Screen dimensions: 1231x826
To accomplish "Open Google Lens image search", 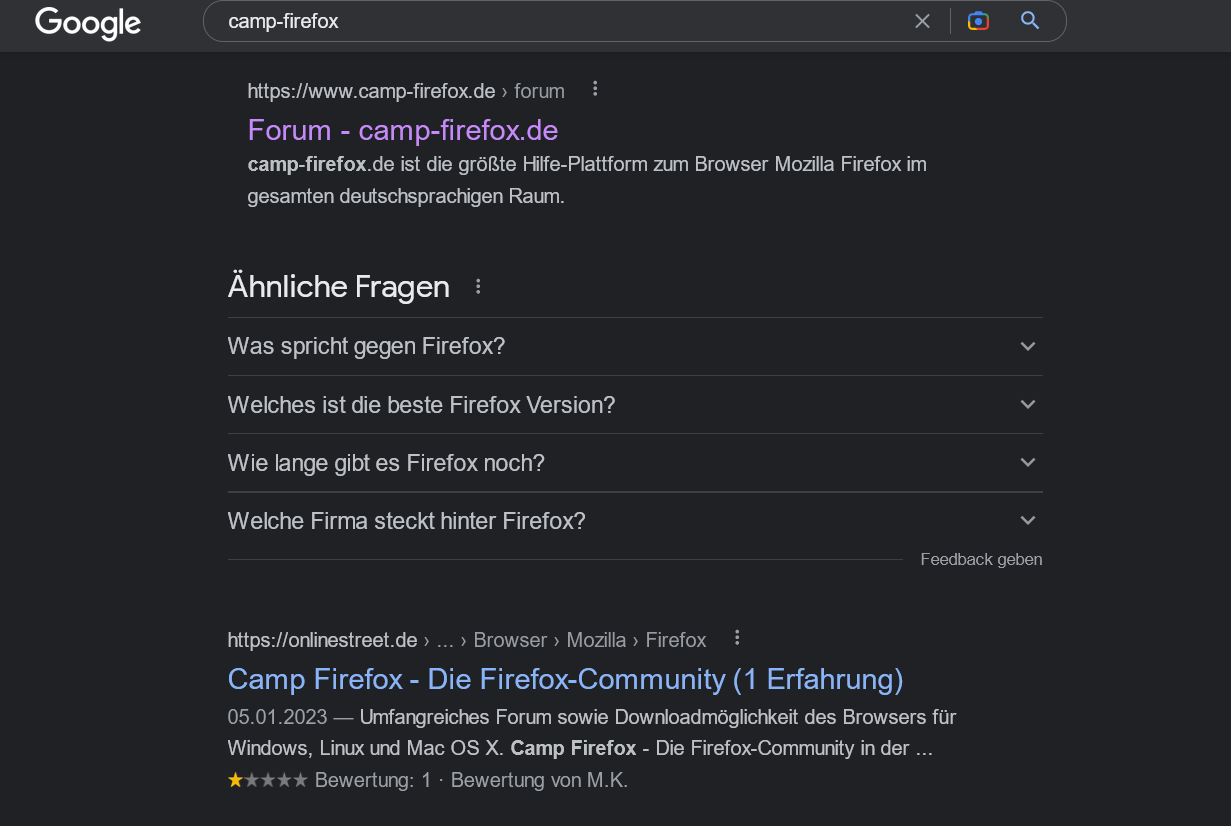I will click(978, 21).
